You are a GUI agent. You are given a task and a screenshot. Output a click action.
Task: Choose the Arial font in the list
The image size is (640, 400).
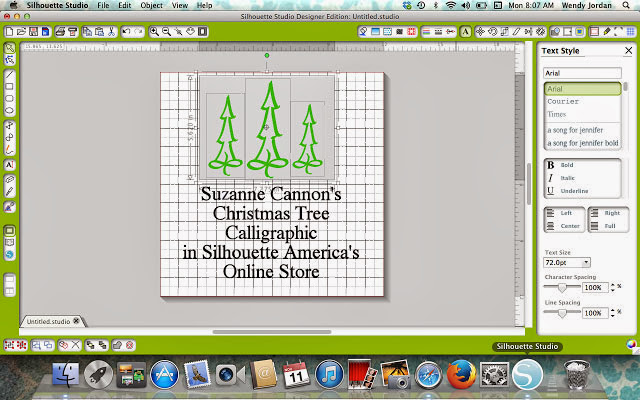click(582, 89)
